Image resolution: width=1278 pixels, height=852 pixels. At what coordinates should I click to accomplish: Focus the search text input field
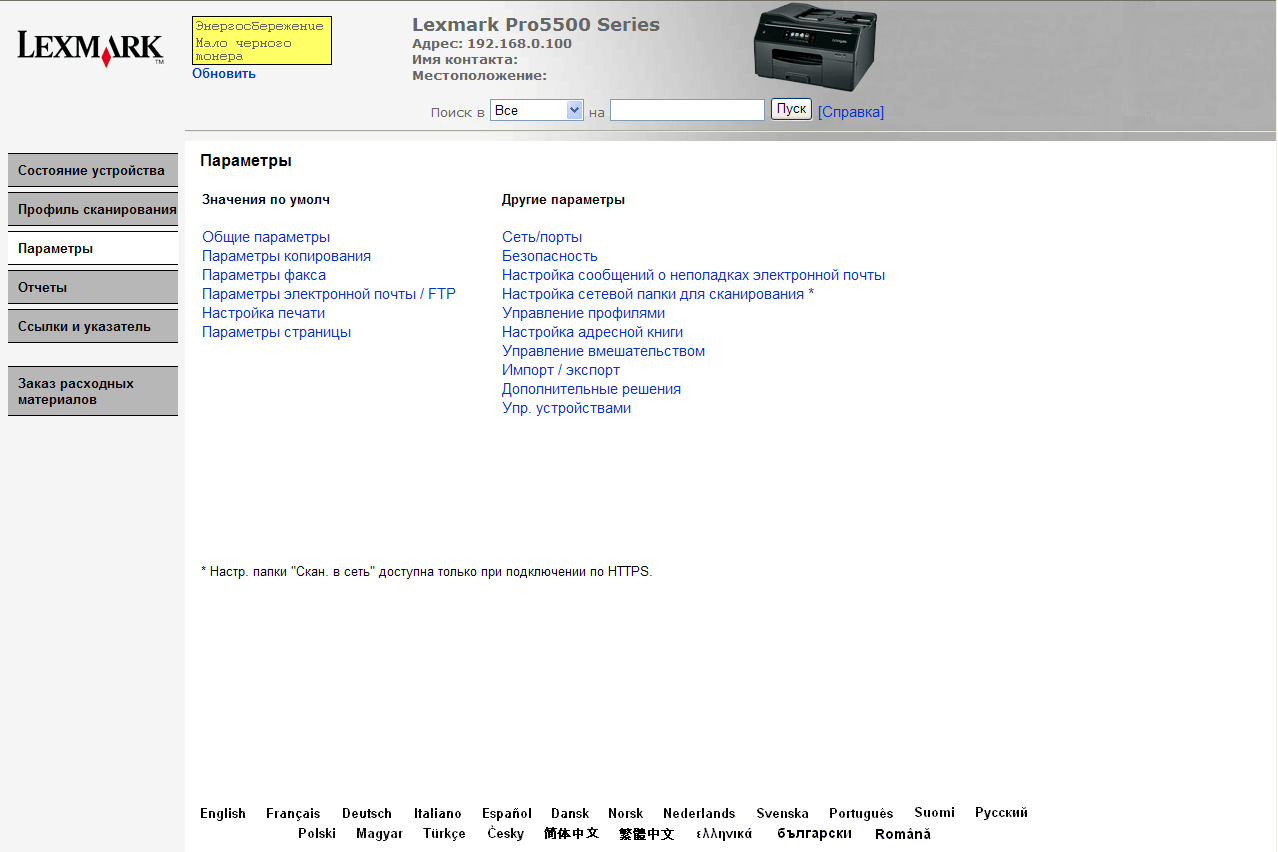(687, 110)
